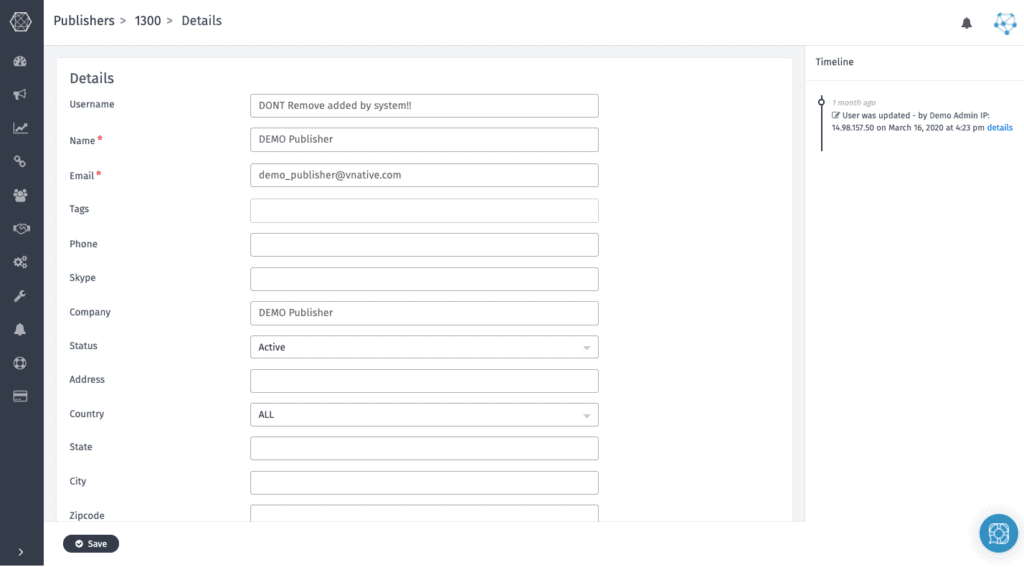Click into the Phone input field
Screen dimensions: 1024x567
(424, 245)
